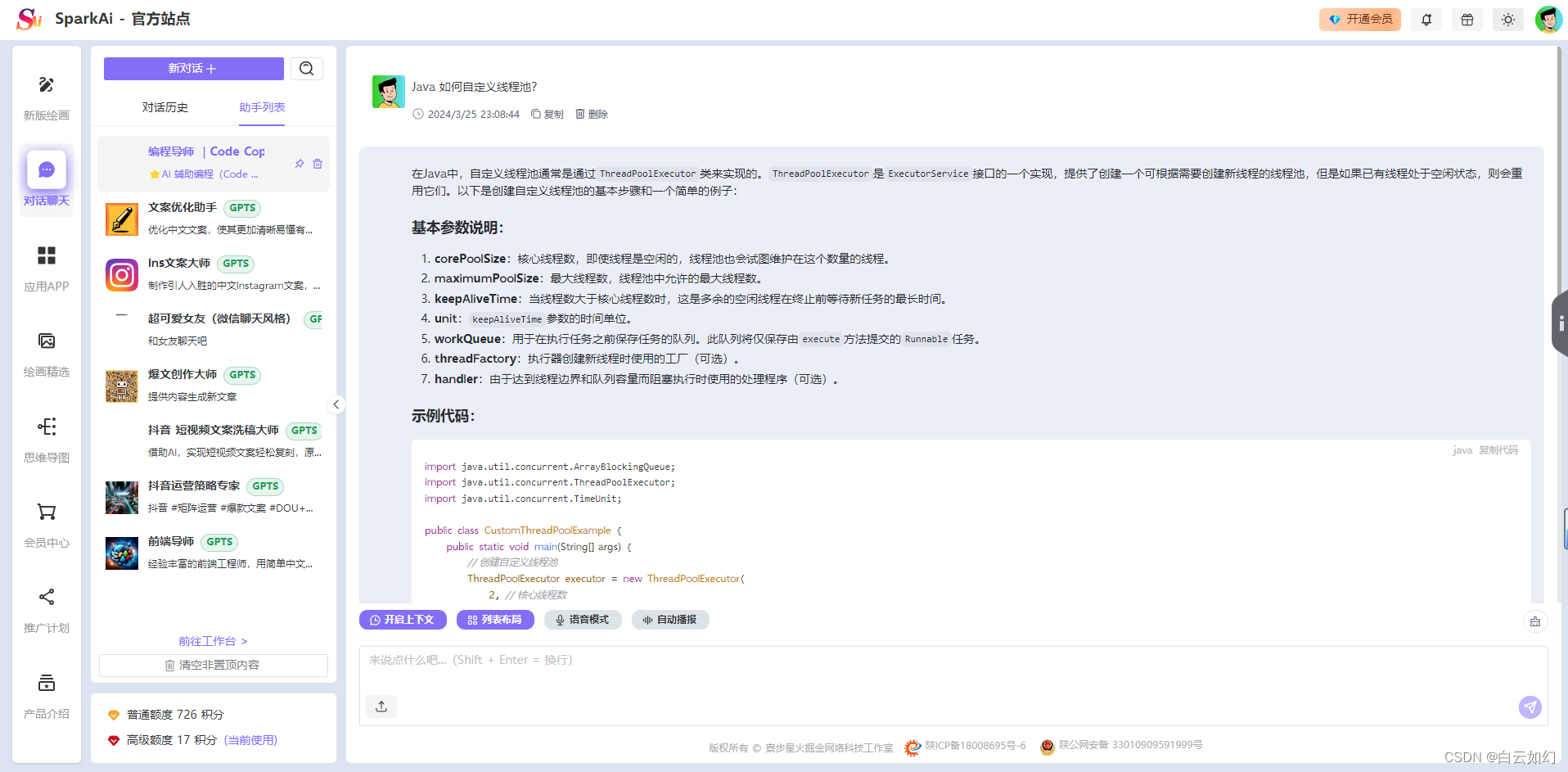Toggle the 开启上下文 context option
This screenshot has height=772, width=1568.
(x=403, y=620)
